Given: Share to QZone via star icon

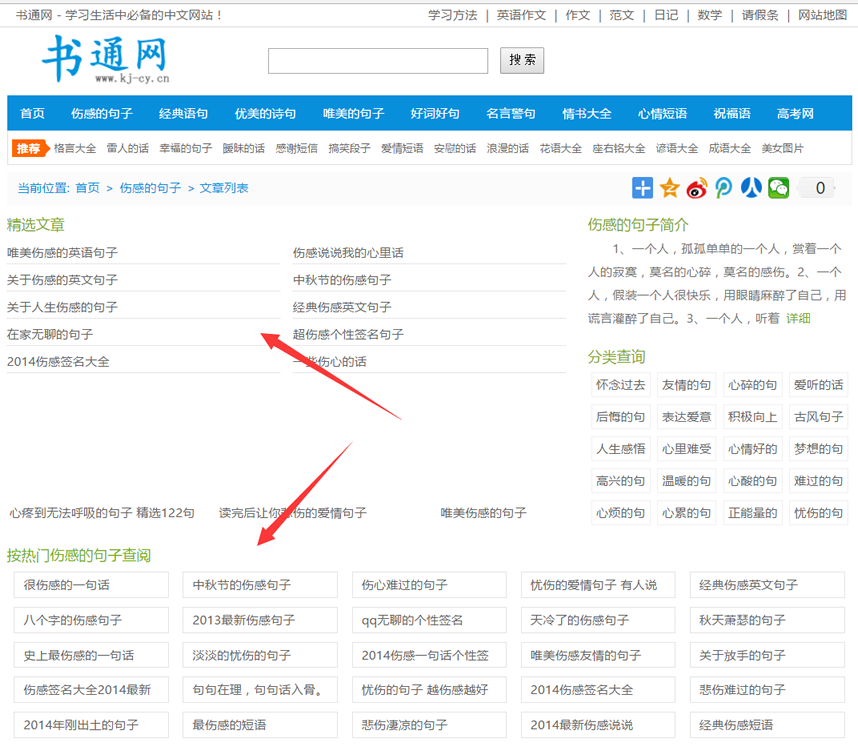Looking at the screenshot, I should click(x=669, y=188).
